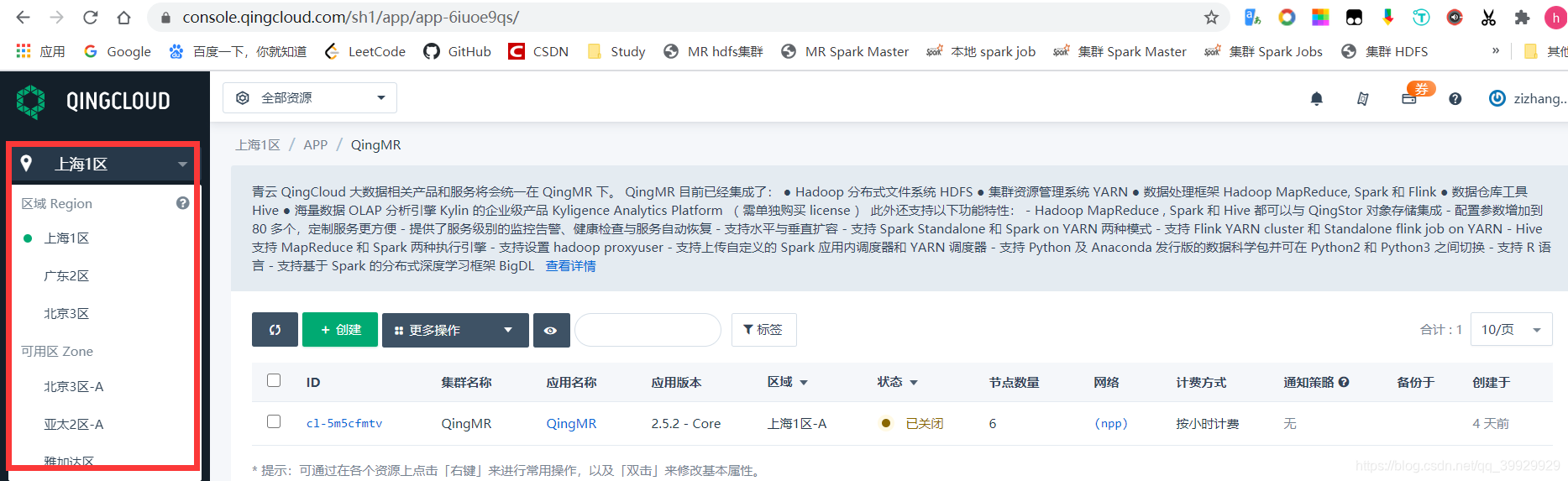Open the 更多操作 dropdown
Image resolution: width=1568 pixels, height=481 pixels.
pos(455,330)
